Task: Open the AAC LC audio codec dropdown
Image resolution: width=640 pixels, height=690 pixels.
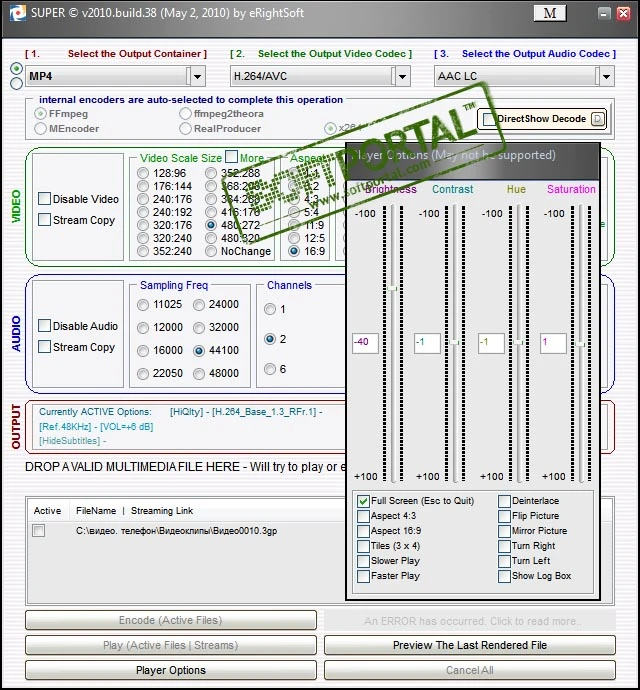Action: coord(607,77)
